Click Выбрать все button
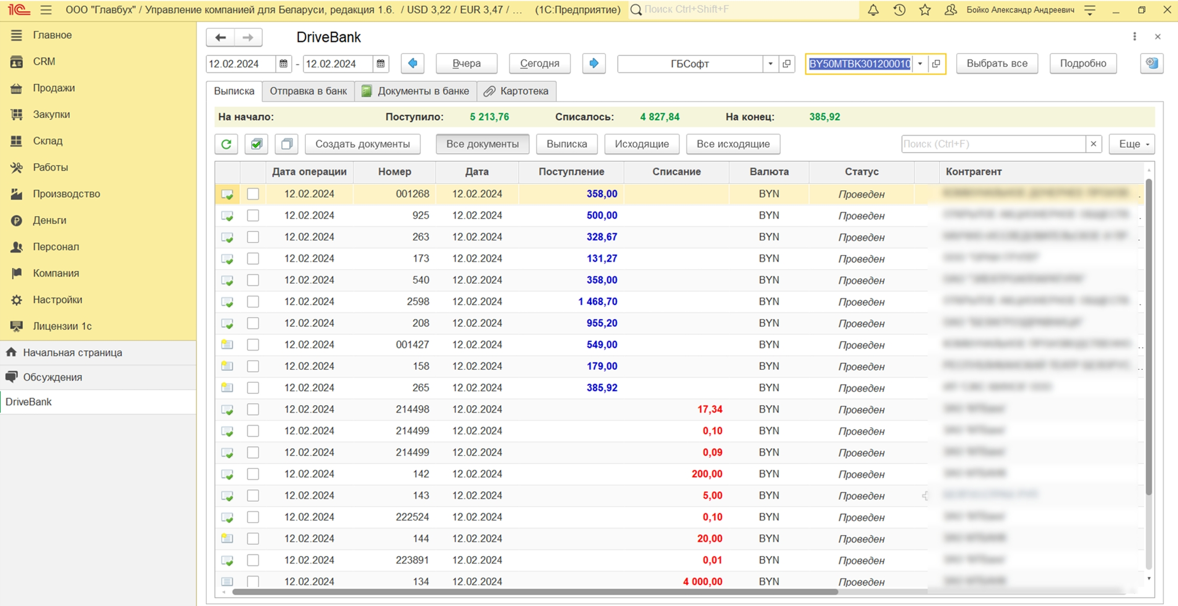The width and height of the screenshot is (1178, 606). 997,64
